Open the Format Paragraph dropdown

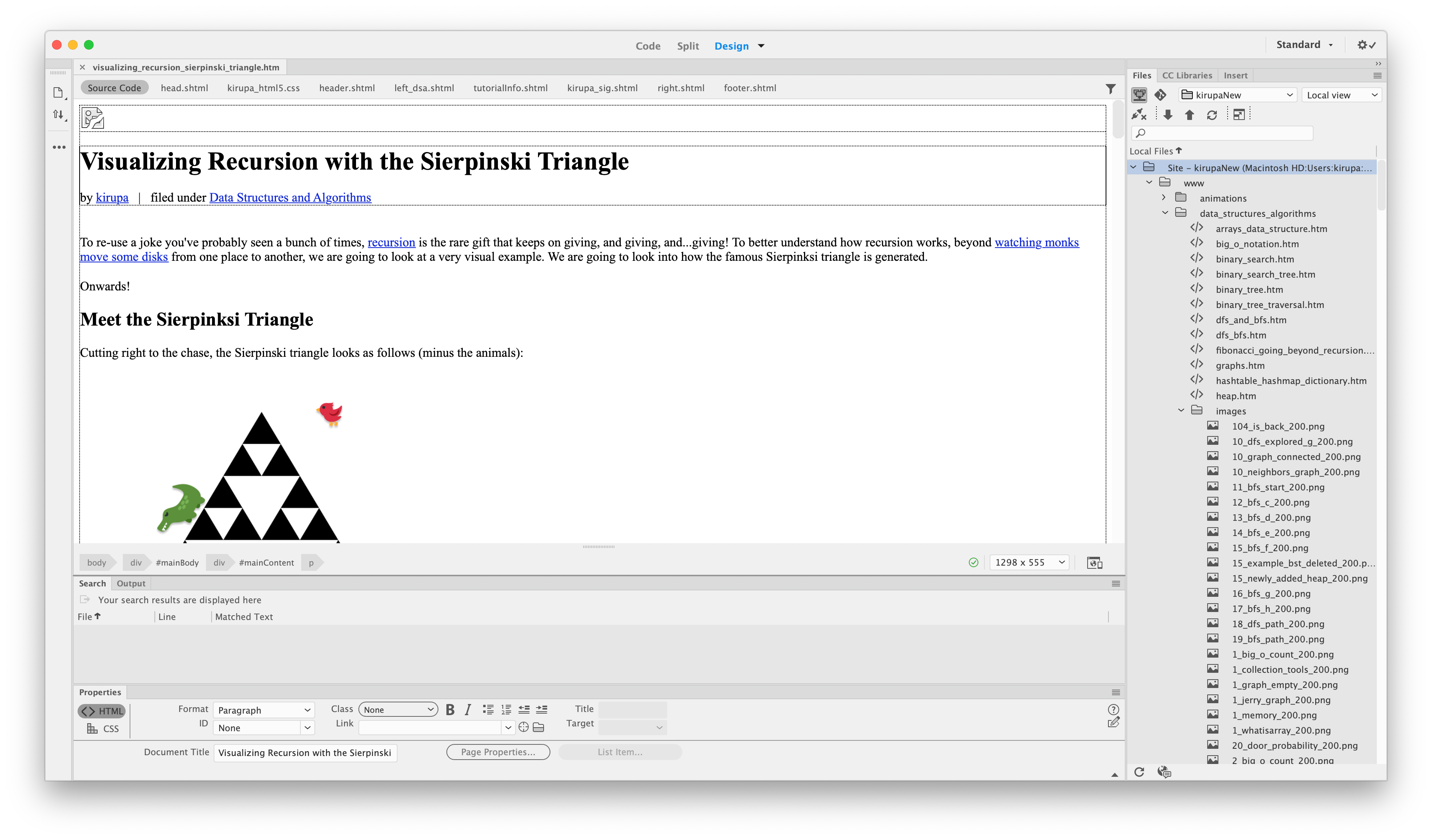(x=264, y=710)
